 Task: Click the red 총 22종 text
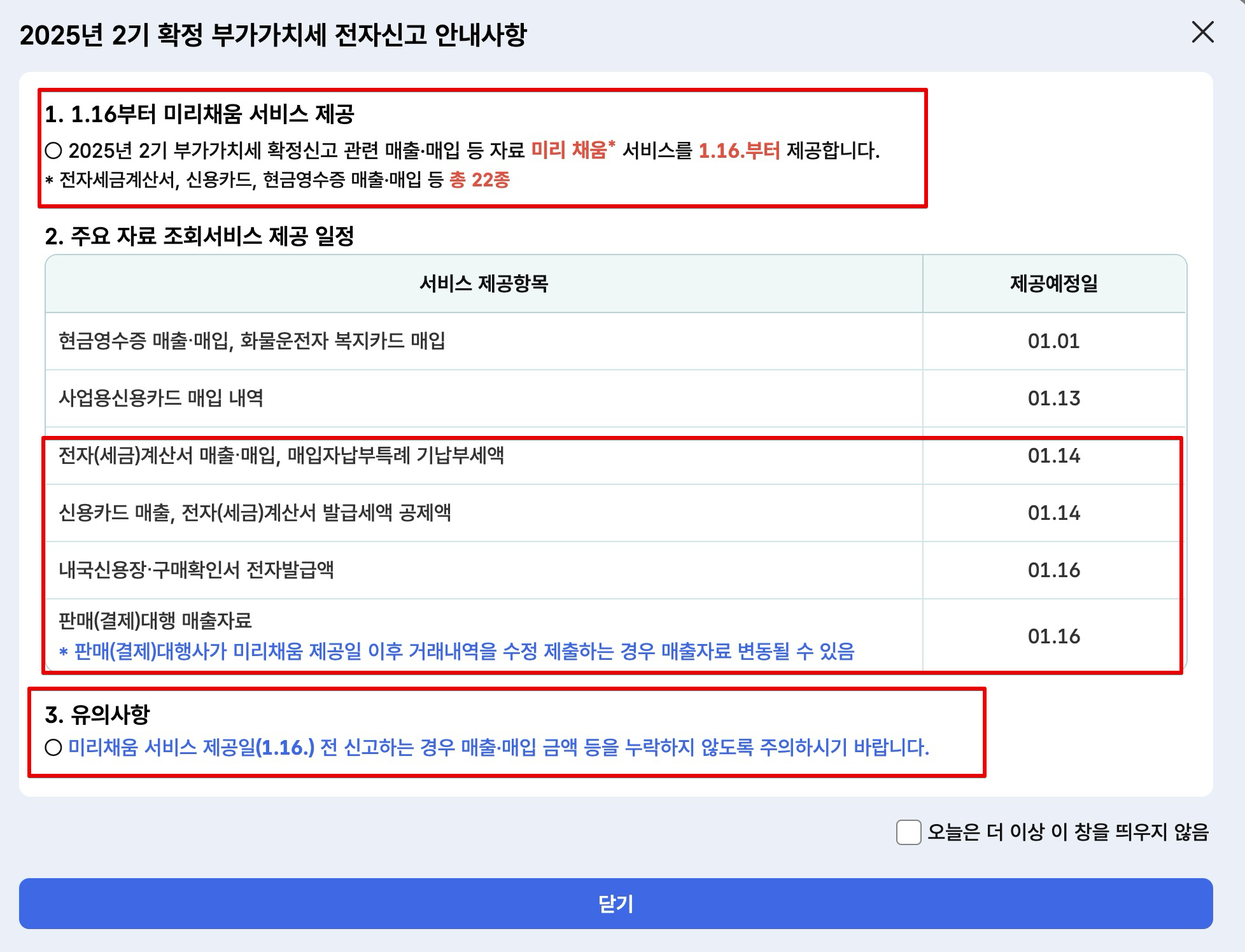[479, 180]
